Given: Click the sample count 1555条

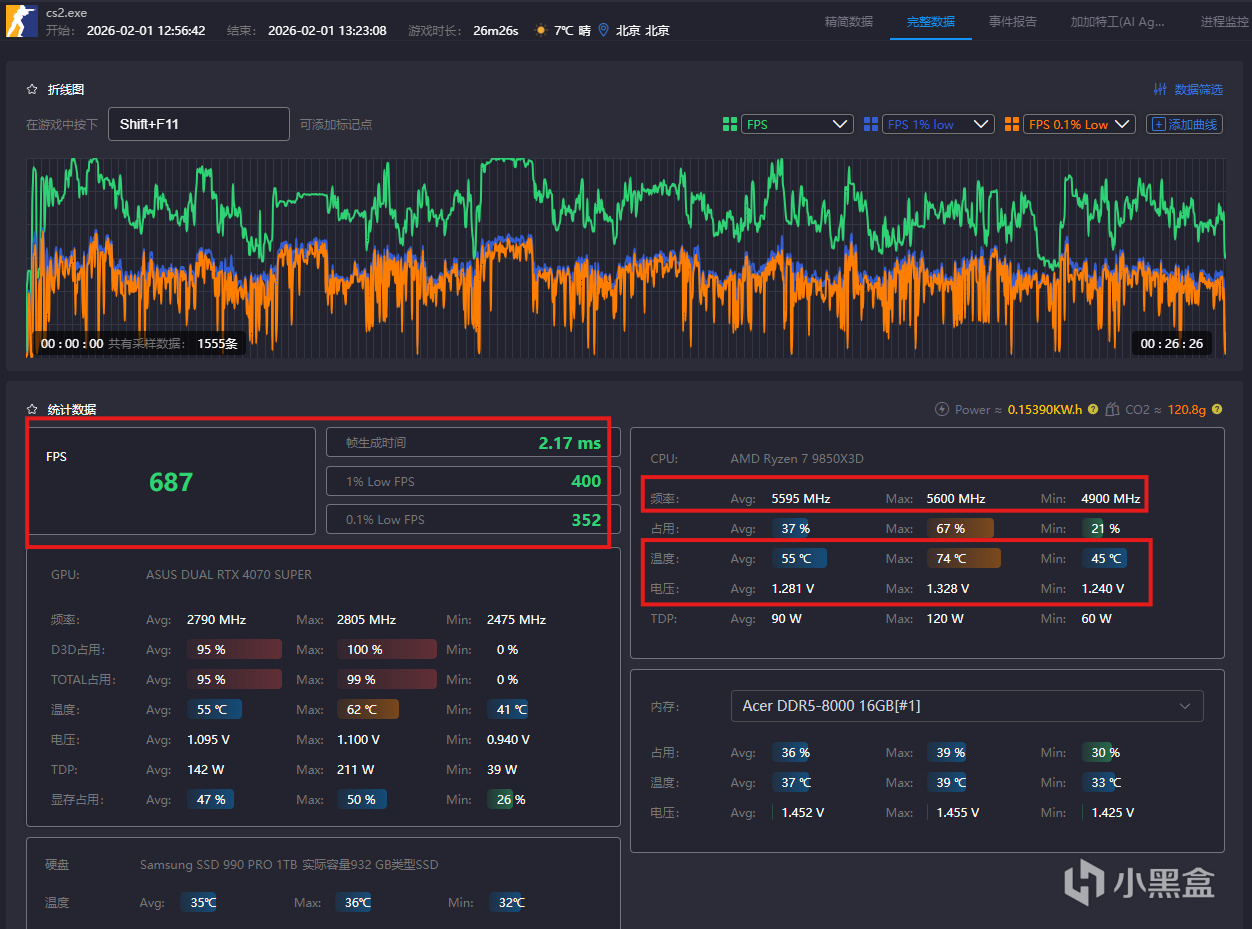Looking at the screenshot, I should point(217,343).
